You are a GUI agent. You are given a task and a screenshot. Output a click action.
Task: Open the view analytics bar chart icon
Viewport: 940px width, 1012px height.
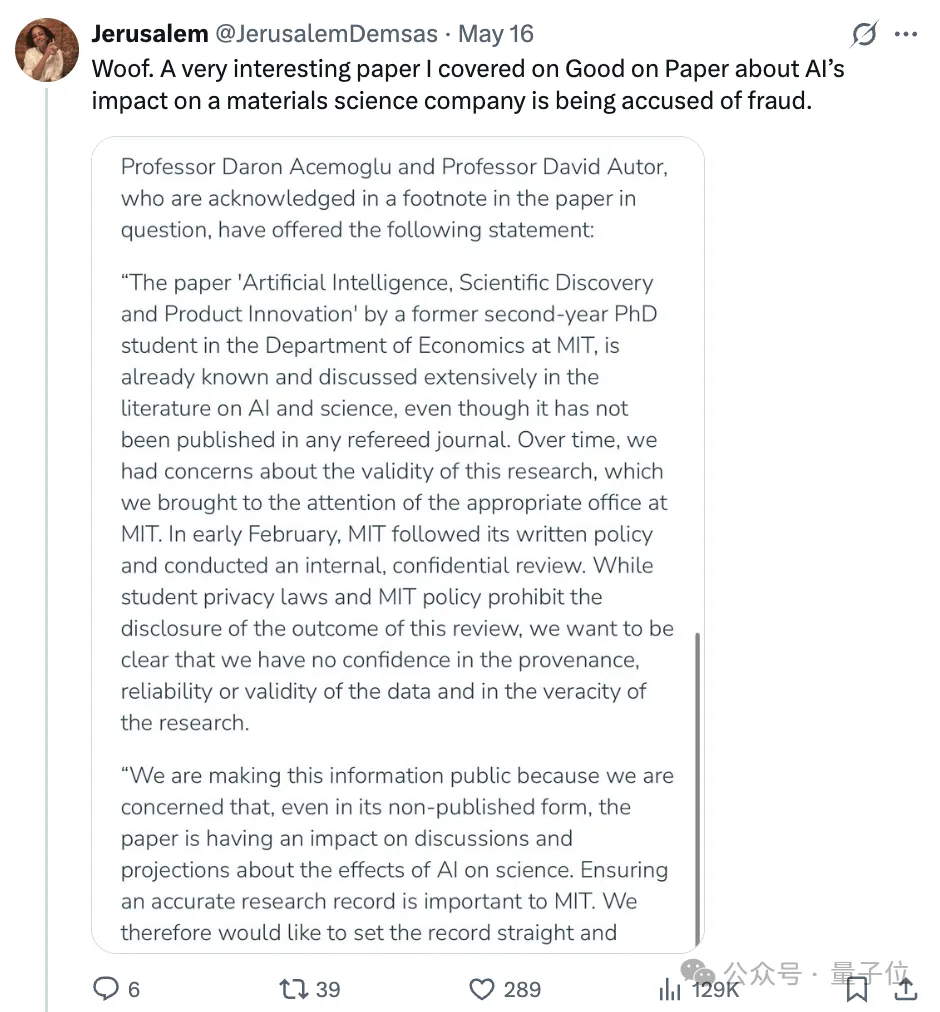(x=670, y=989)
